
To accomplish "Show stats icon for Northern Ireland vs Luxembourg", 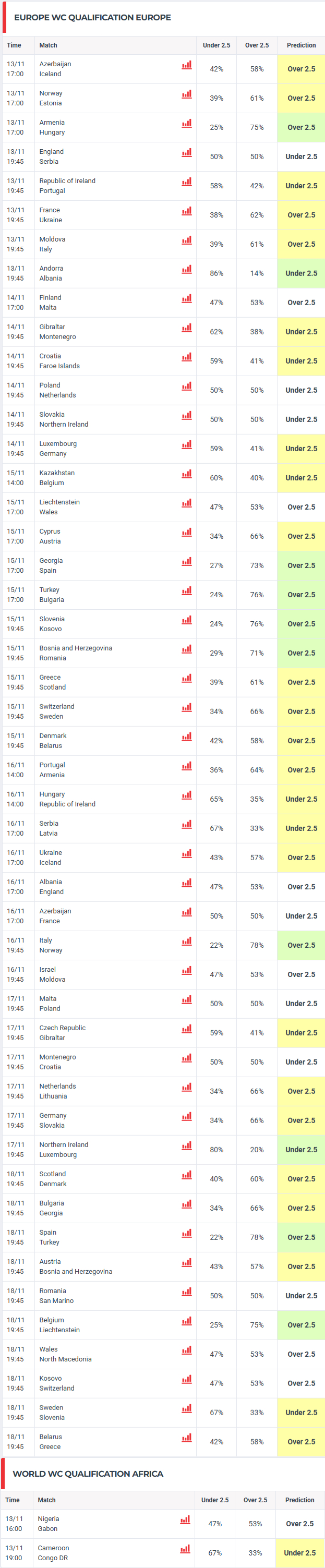I will (186, 1146).
